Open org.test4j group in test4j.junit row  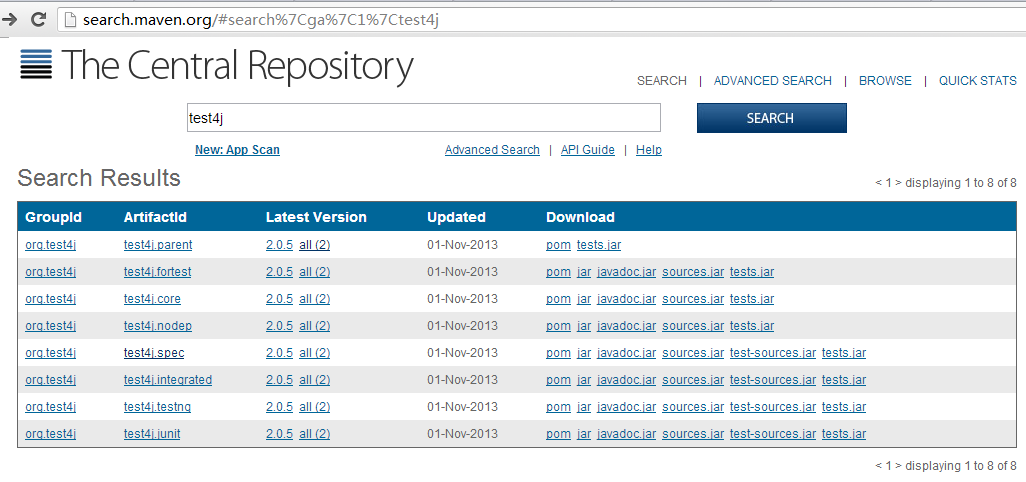(x=50, y=434)
